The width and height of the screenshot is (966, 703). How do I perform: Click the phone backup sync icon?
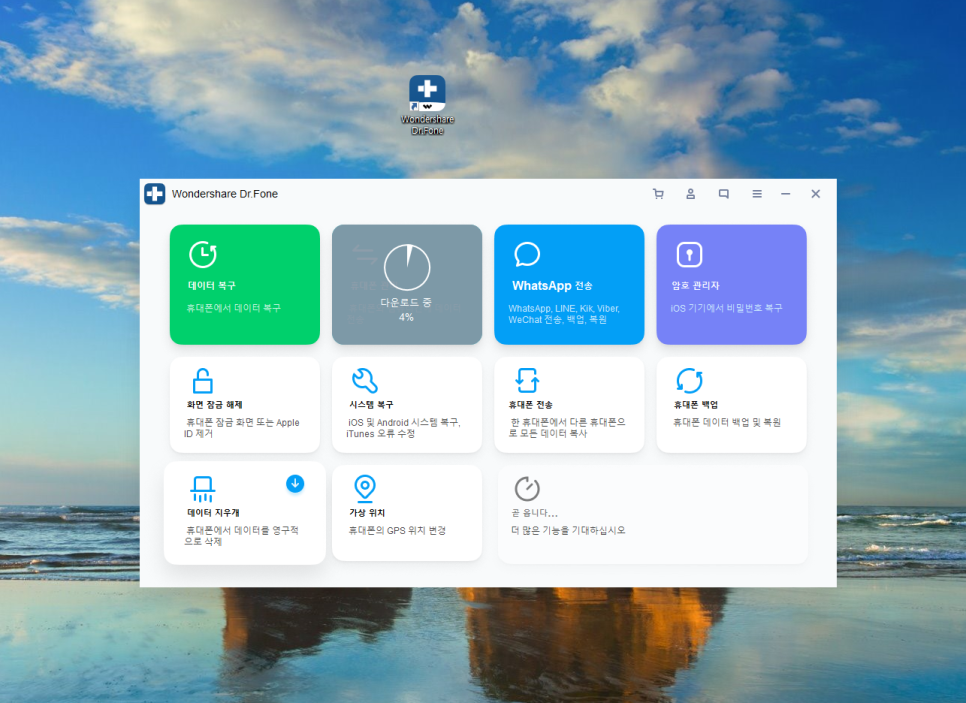(689, 381)
